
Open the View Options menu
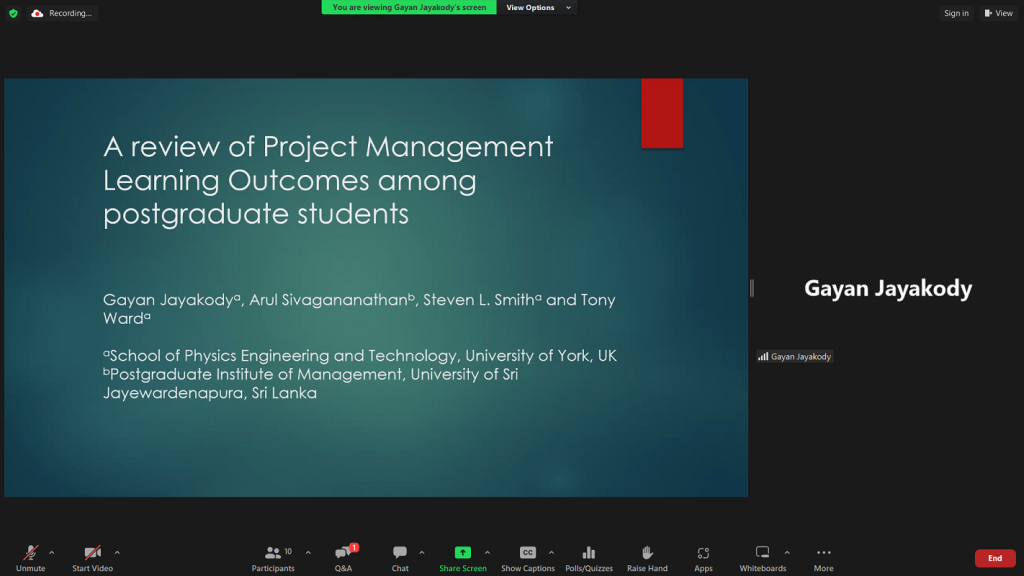click(538, 8)
